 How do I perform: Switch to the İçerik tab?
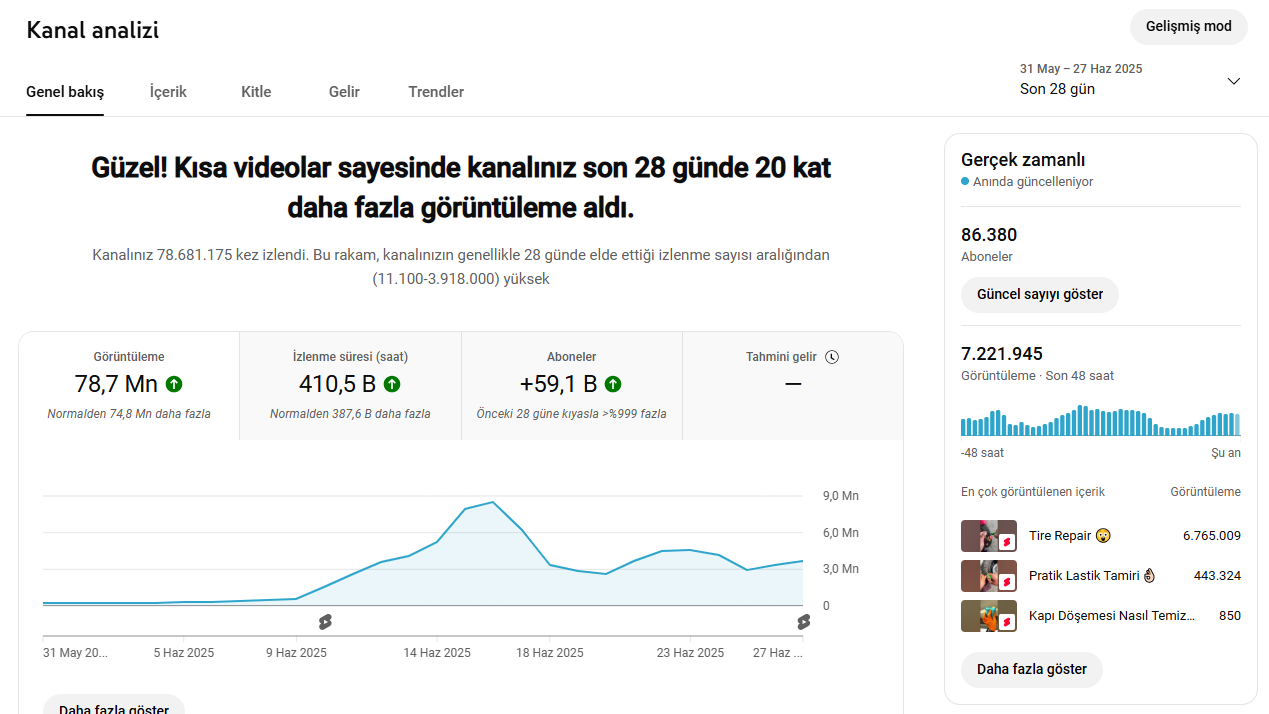(x=168, y=92)
